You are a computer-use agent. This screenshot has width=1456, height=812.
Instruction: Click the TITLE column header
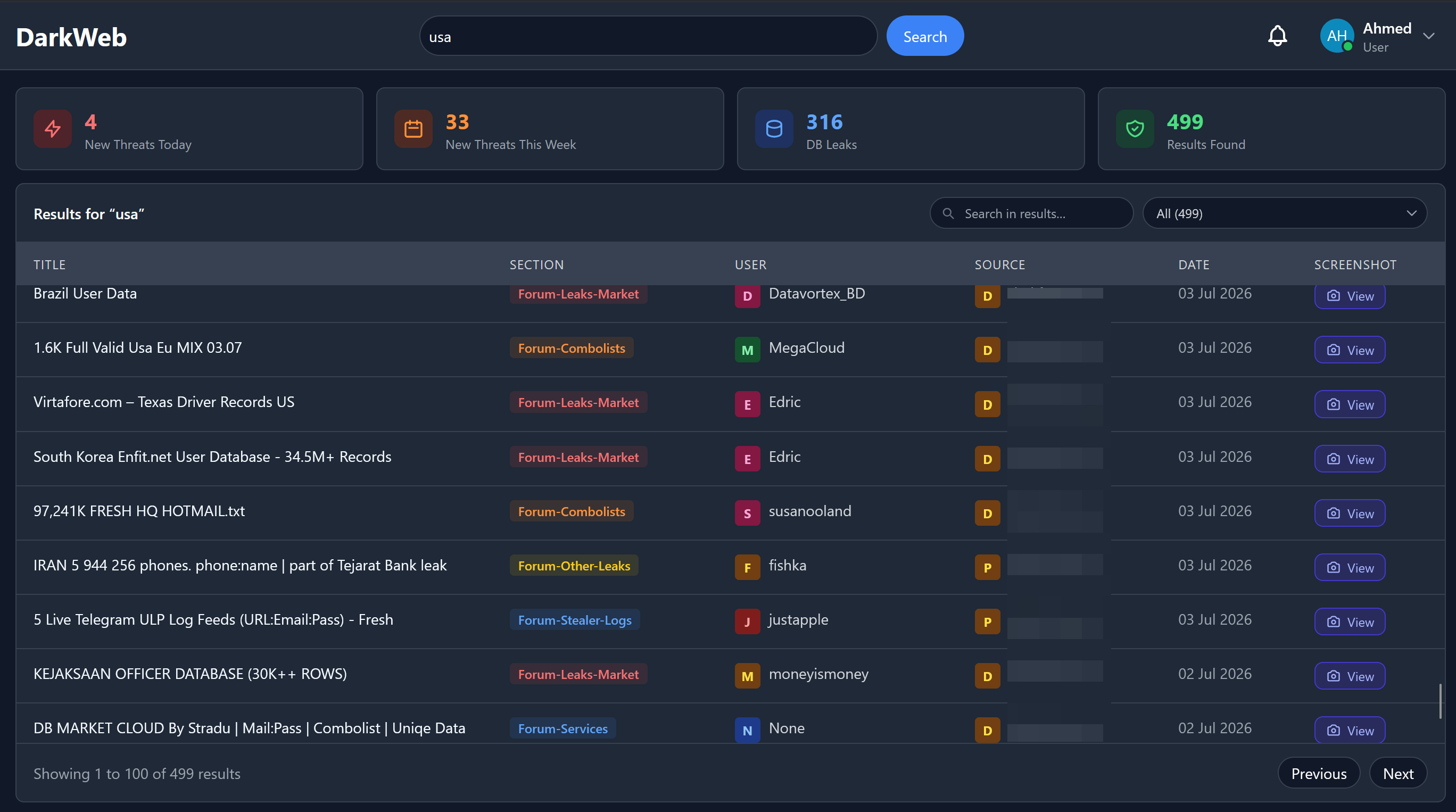49,264
